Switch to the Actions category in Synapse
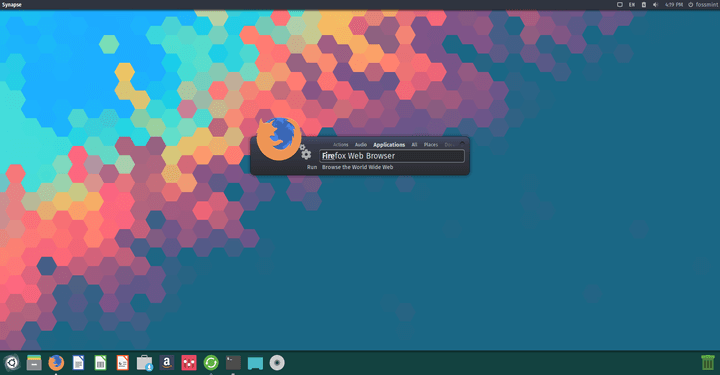 [341, 145]
